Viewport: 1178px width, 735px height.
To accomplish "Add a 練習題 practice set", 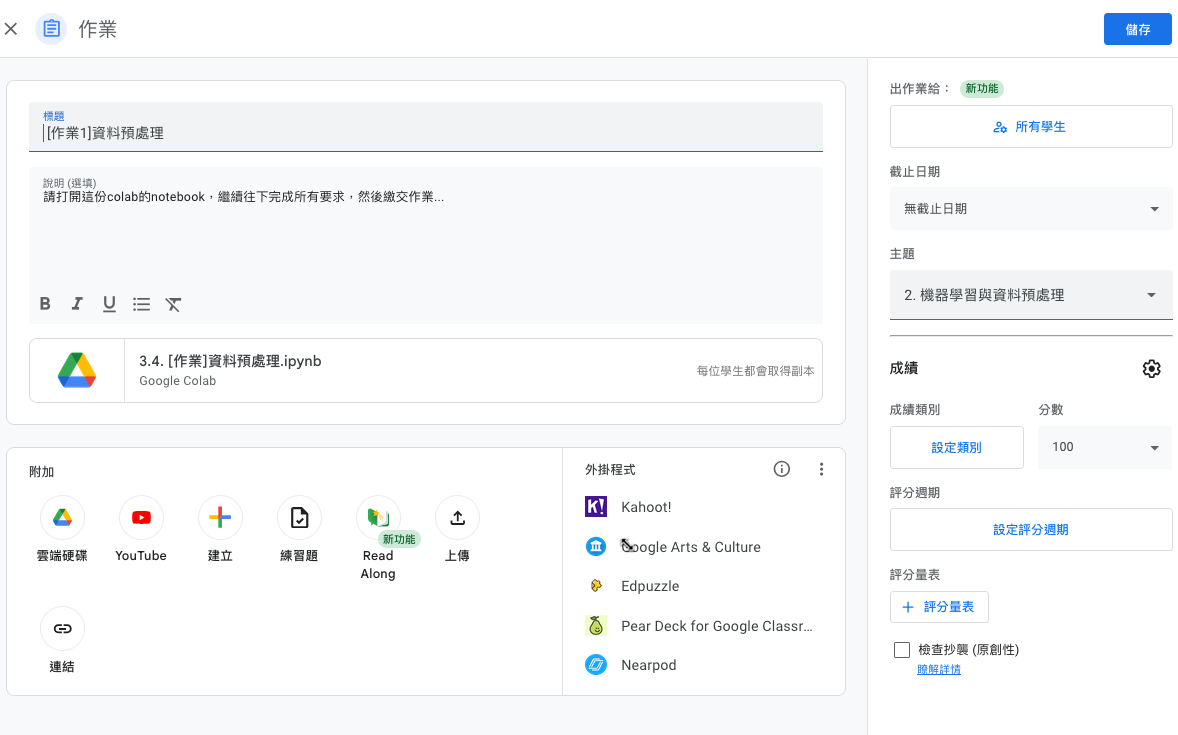I will pos(299,517).
